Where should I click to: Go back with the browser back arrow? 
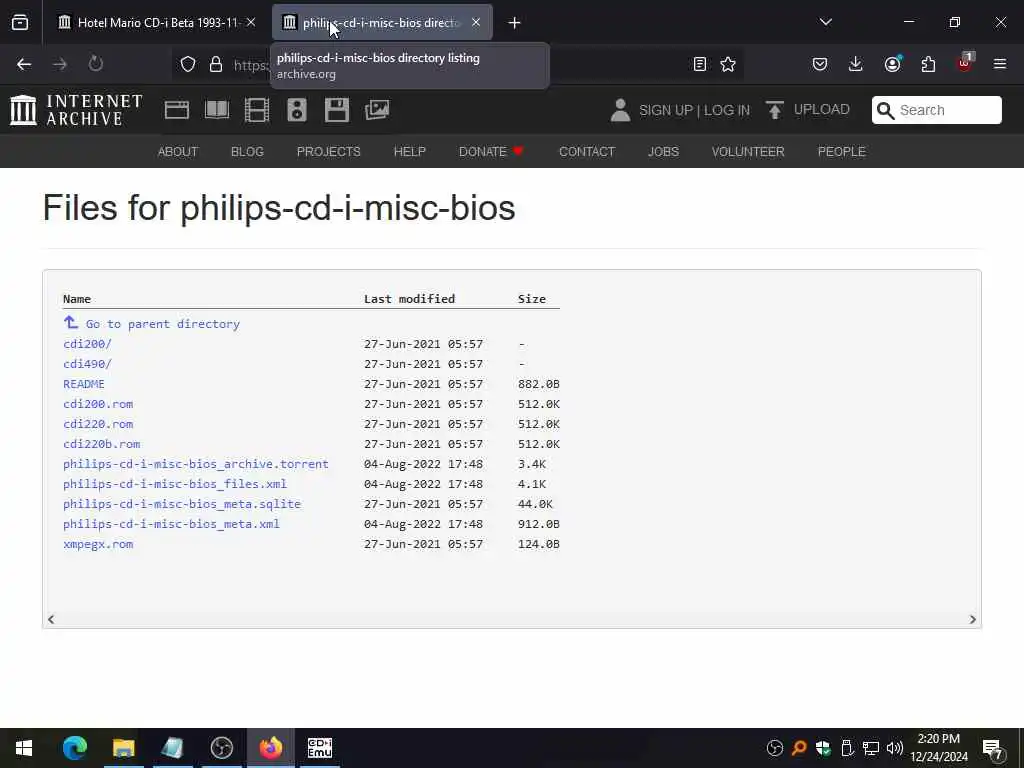coord(24,64)
